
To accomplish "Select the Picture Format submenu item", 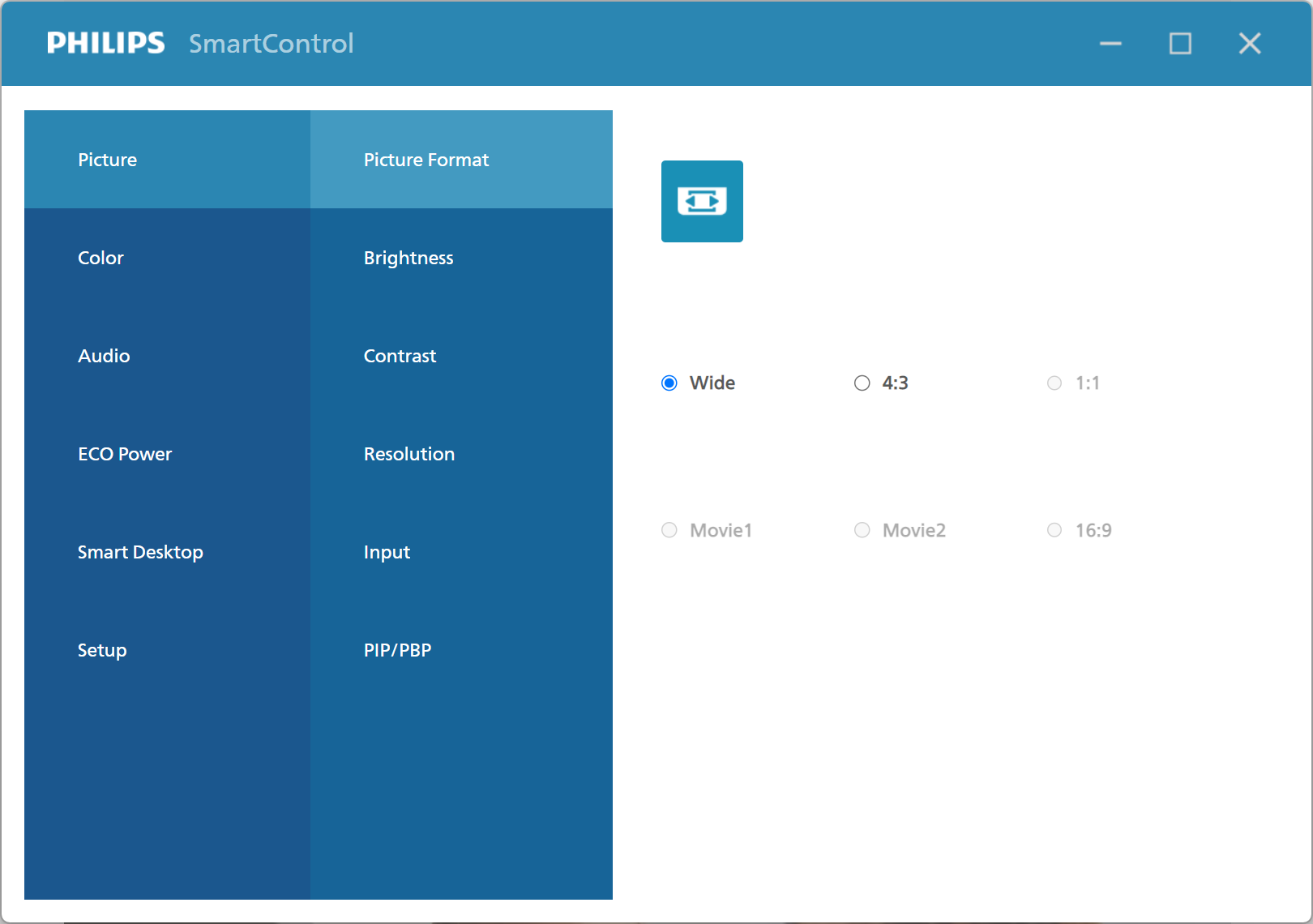I will click(461, 160).
